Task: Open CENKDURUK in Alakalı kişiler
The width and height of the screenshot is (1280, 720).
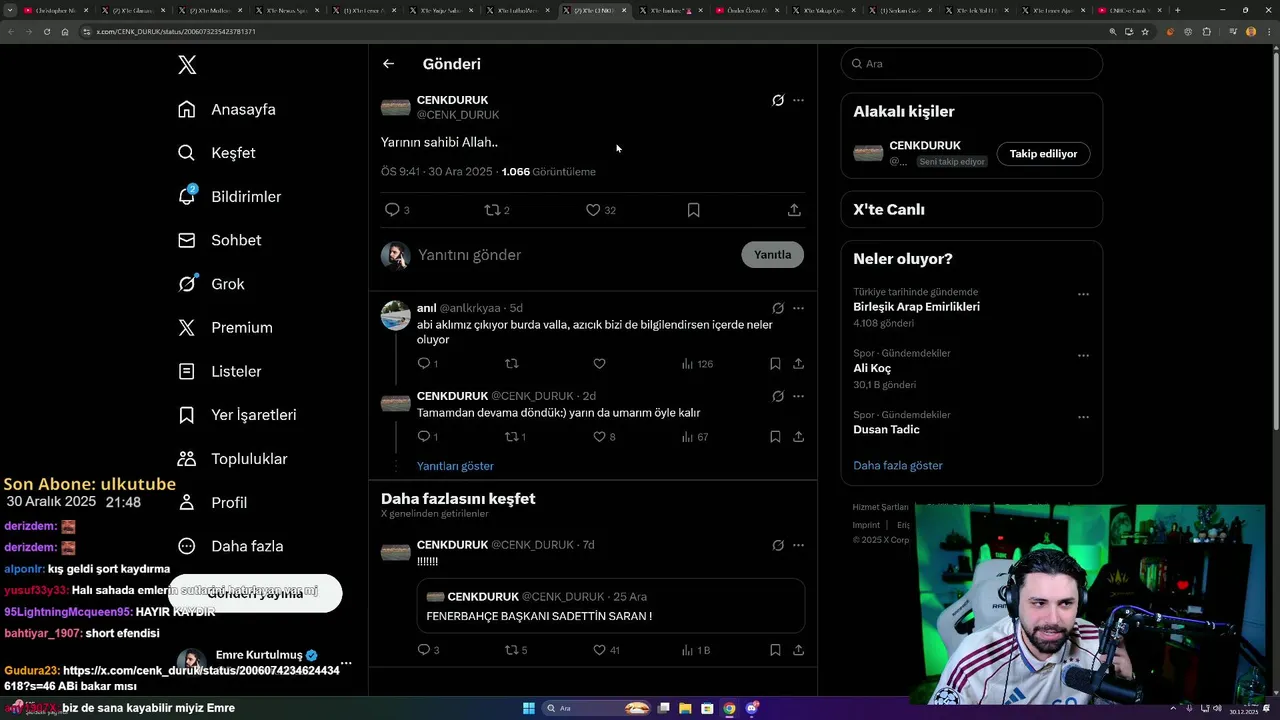Action: [925, 146]
